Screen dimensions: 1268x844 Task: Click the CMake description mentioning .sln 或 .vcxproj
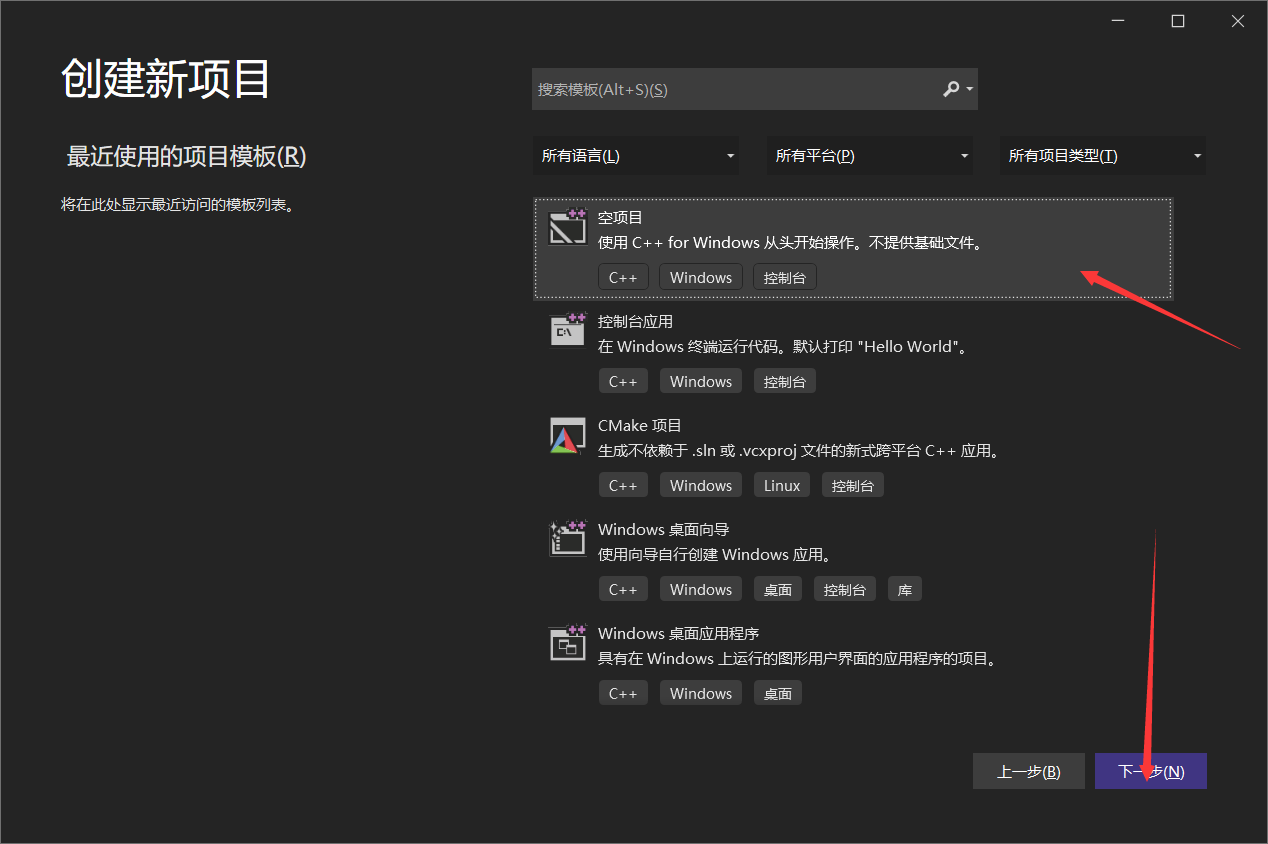[799, 451]
